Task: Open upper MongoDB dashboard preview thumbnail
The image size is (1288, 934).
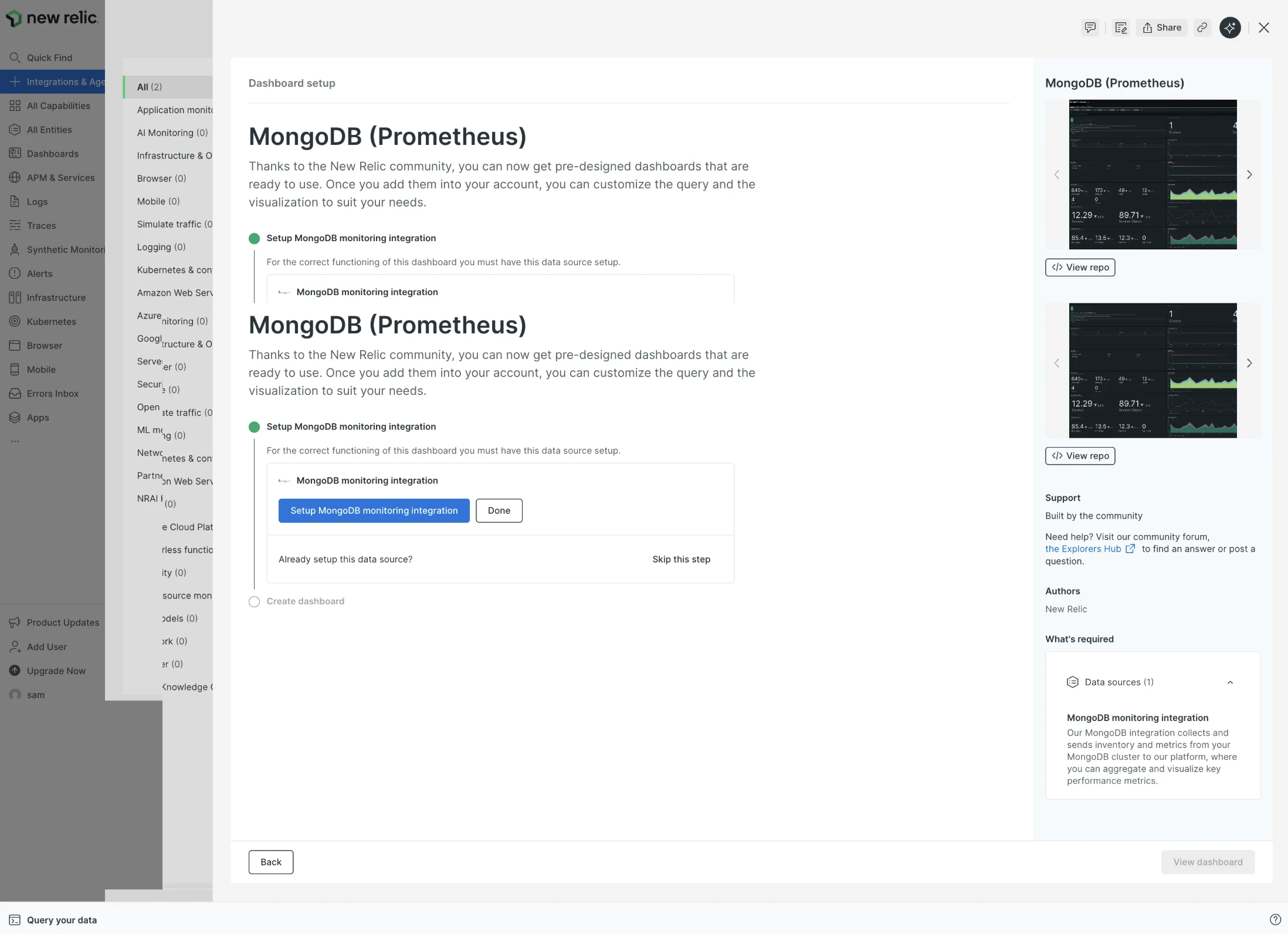Action: (x=1153, y=174)
